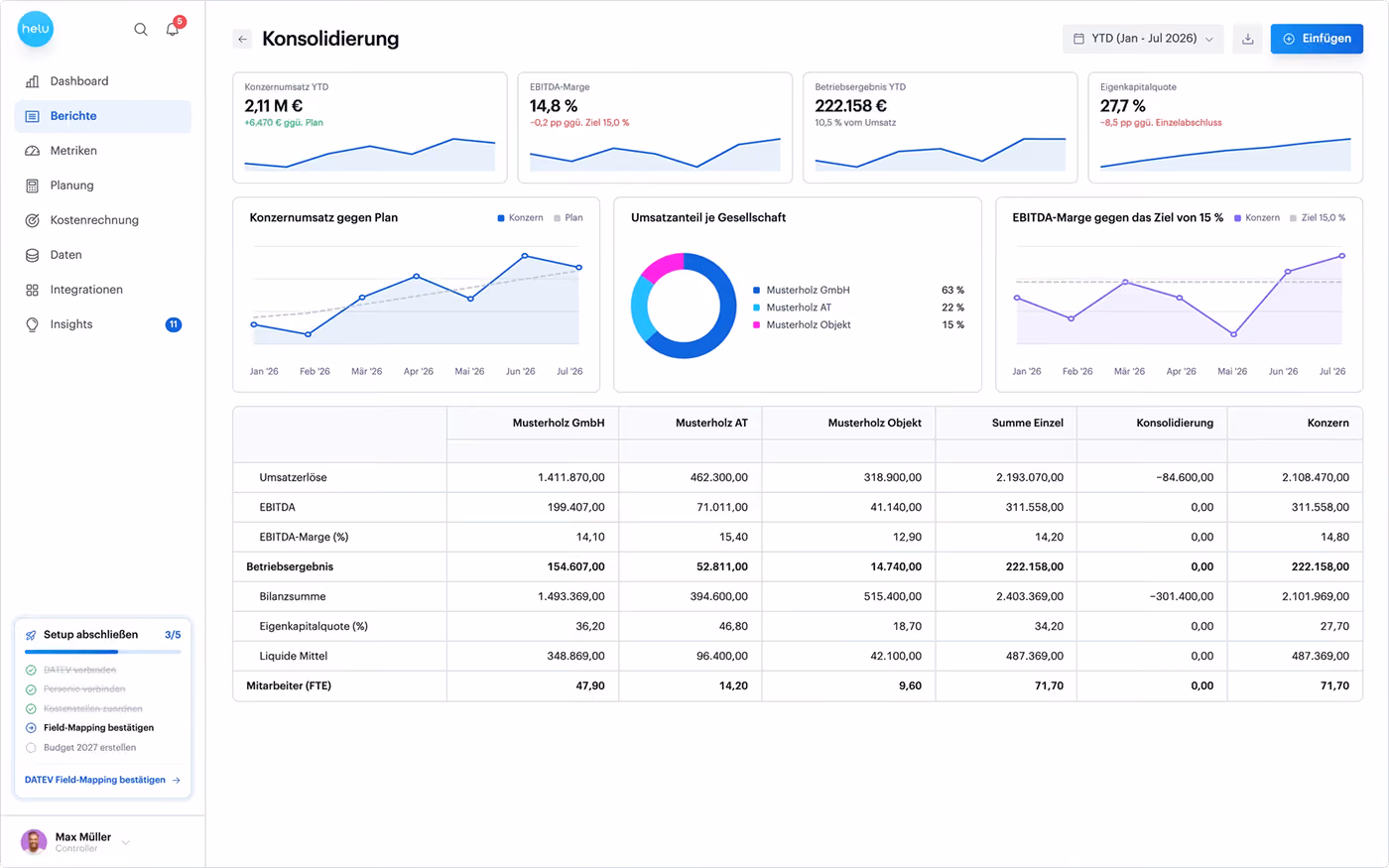Screen dimensions: 1389x868
Task: Select the Eigenkapitalquote (%) row label
Action: 314,626
